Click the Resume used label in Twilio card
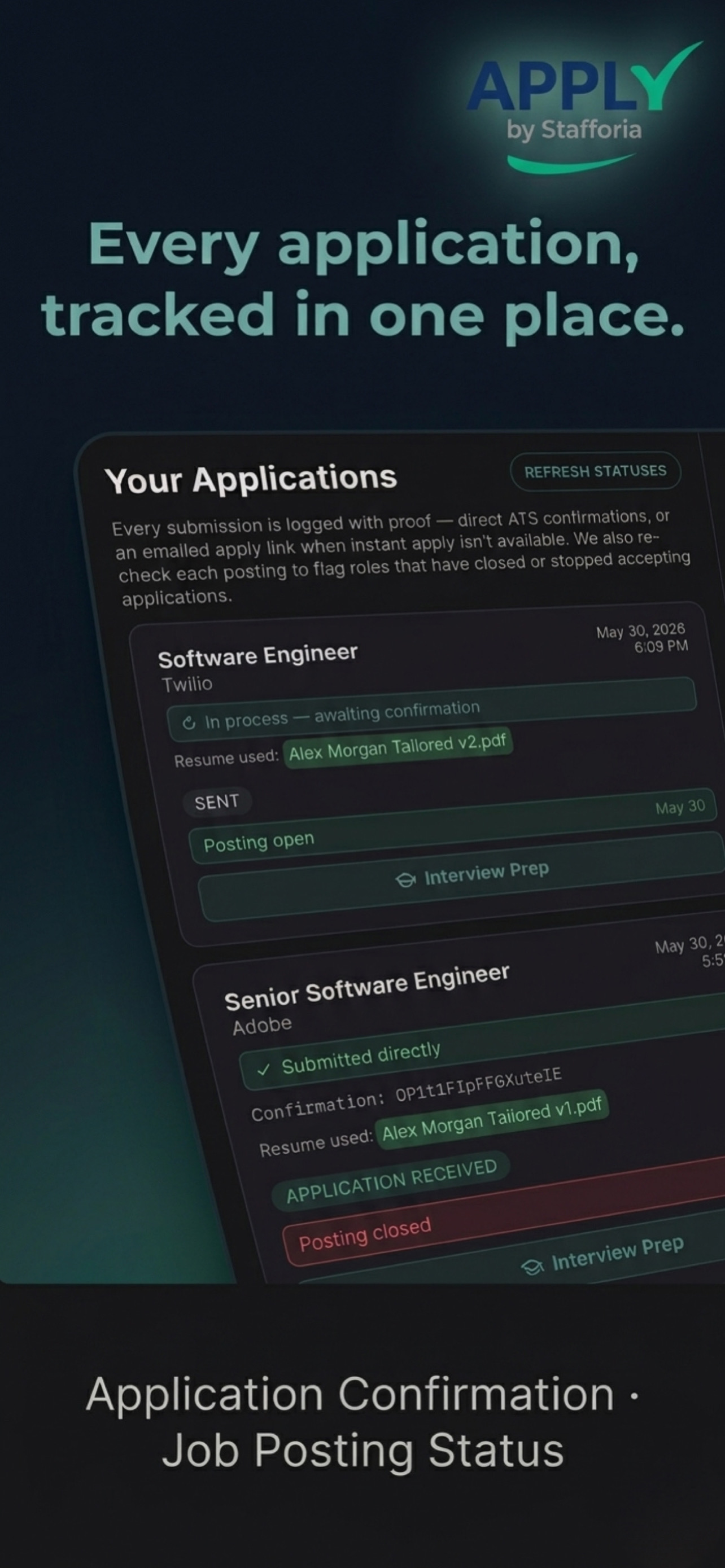The image size is (725, 1568). [x=226, y=758]
